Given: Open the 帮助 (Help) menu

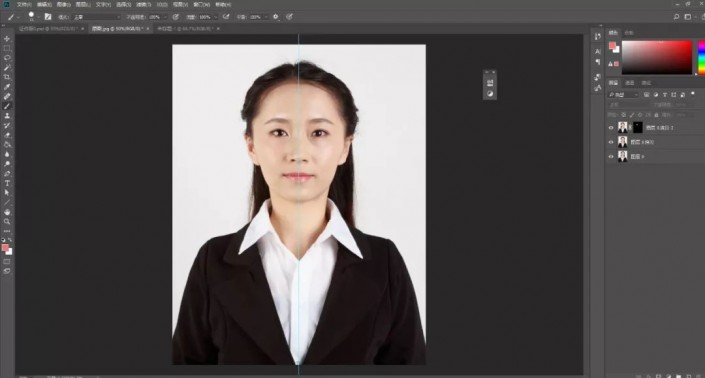Looking at the screenshot, I should (x=223, y=4).
